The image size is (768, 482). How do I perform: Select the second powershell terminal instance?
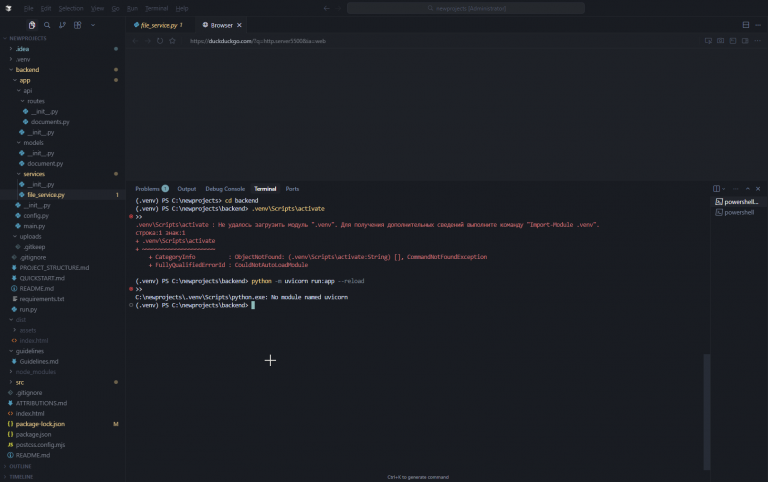[x=737, y=213]
